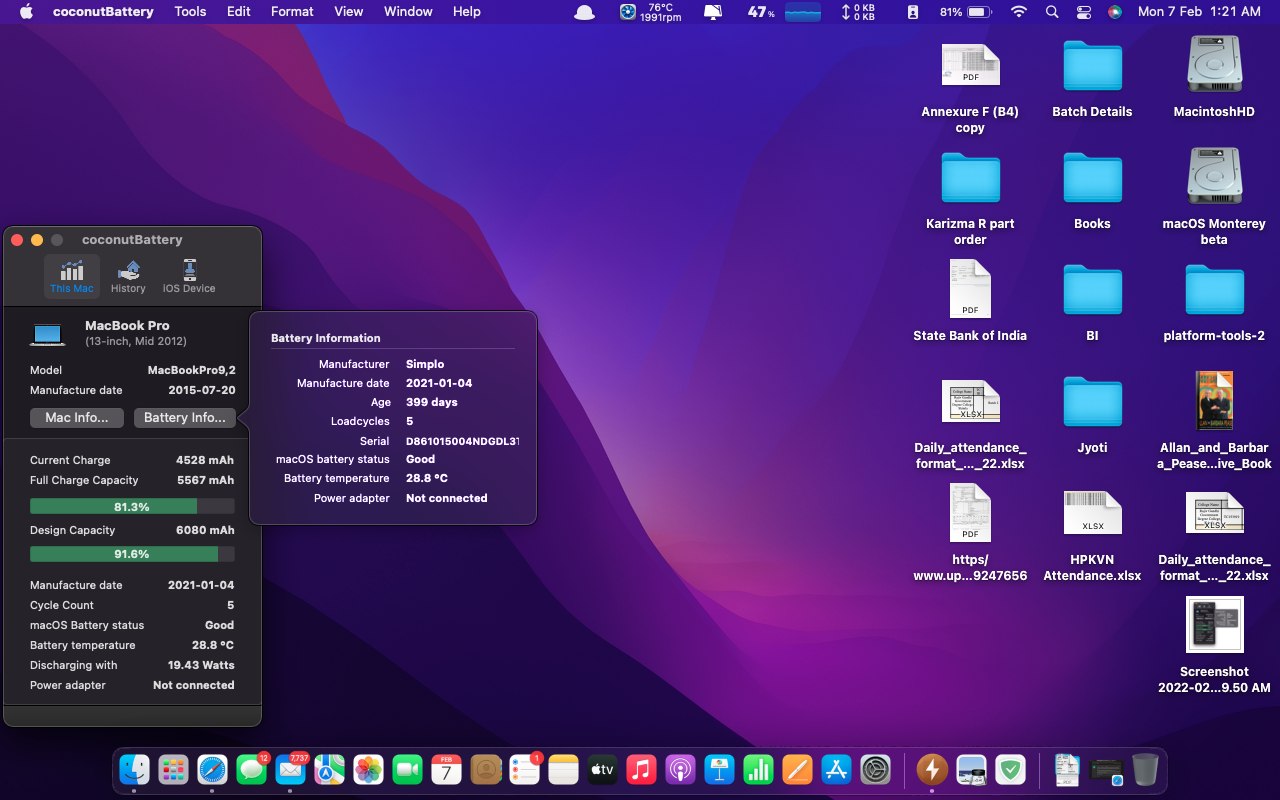Open the HPKVN Attendance.xlsx file
Screen dimensions: 1280x800
1092,513
